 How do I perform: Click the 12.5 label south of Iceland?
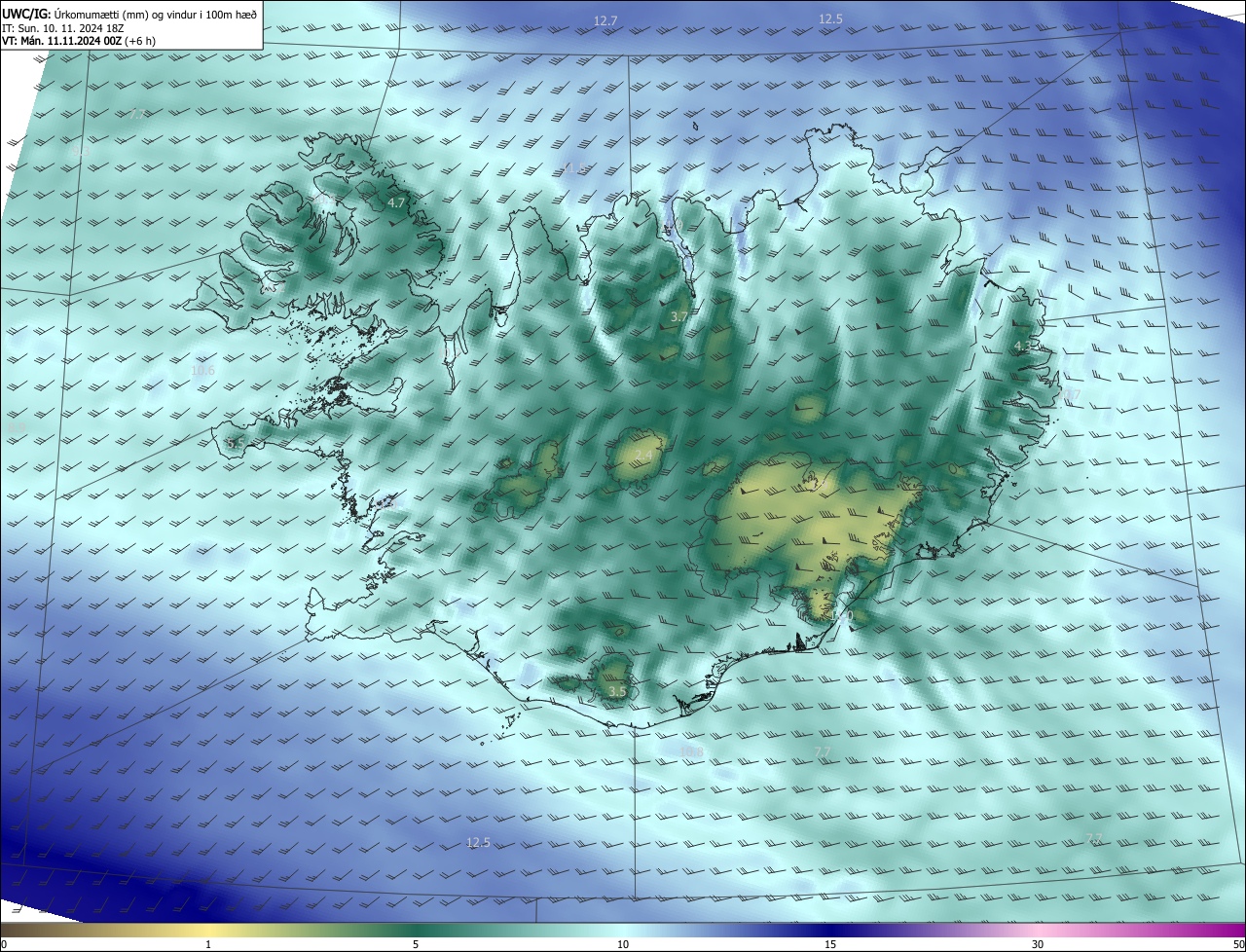(x=478, y=843)
